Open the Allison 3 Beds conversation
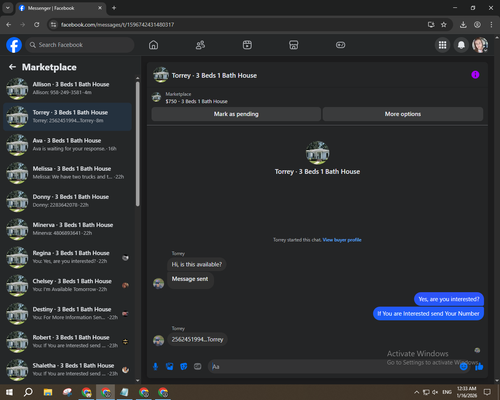This screenshot has width=500, height=400. [67, 89]
